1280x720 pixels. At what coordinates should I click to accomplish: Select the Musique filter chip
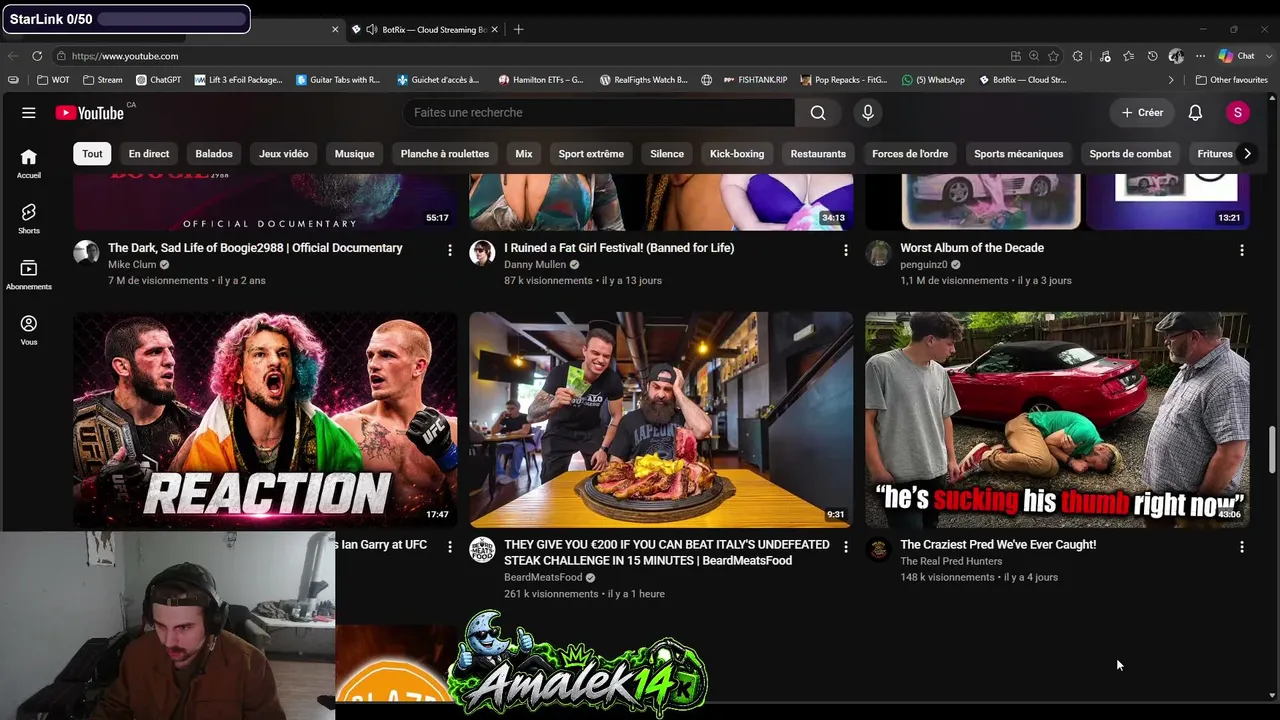tap(354, 154)
